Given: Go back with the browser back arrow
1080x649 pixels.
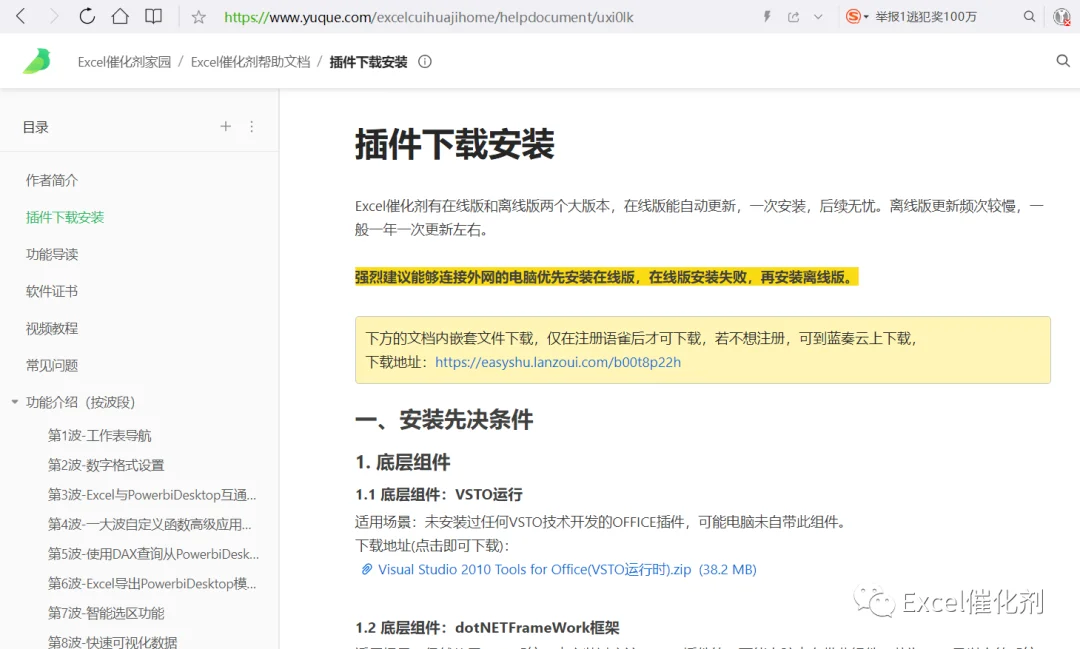Looking at the screenshot, I should tap(21, 17).
